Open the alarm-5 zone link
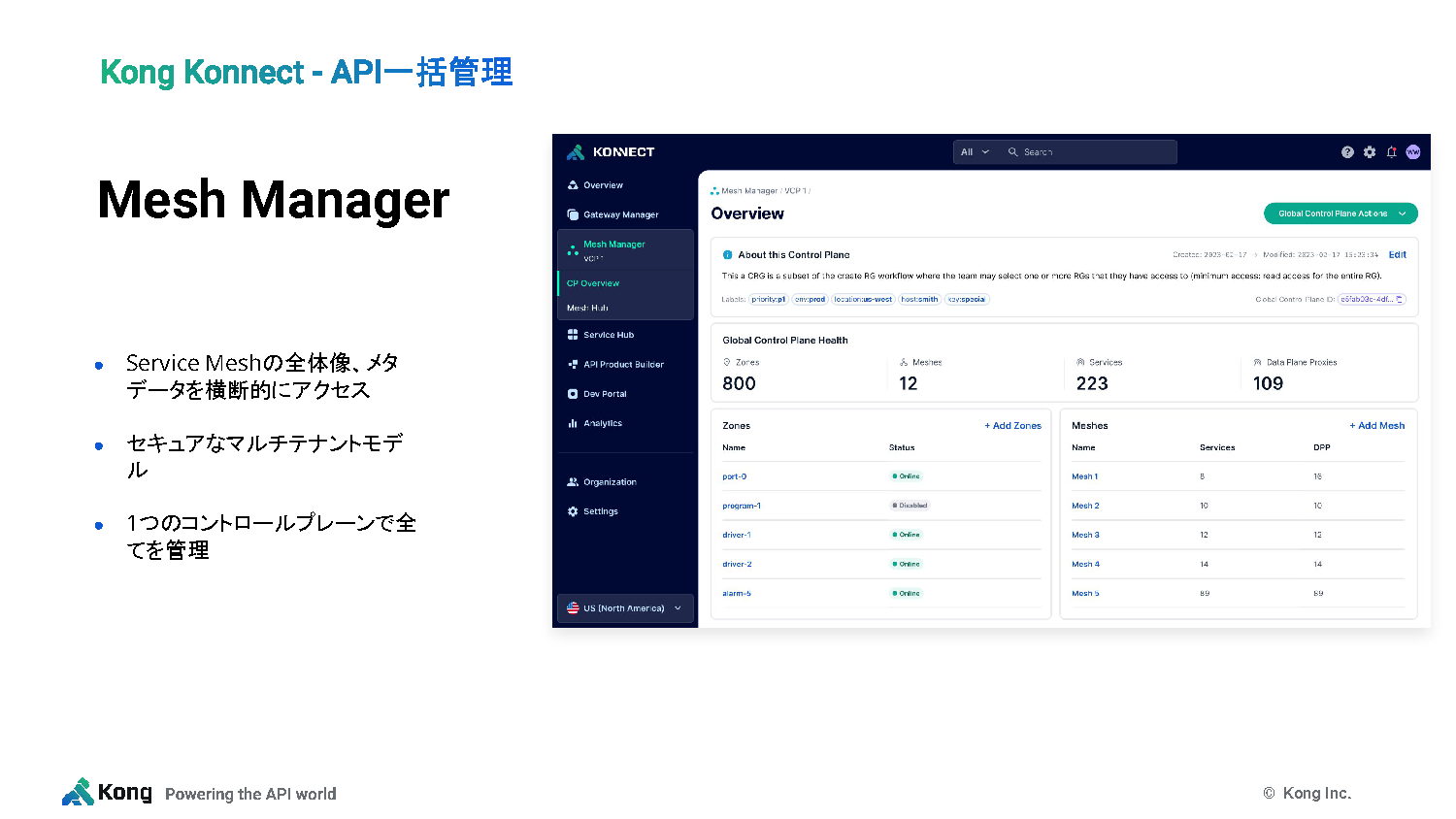 [737, 593]
